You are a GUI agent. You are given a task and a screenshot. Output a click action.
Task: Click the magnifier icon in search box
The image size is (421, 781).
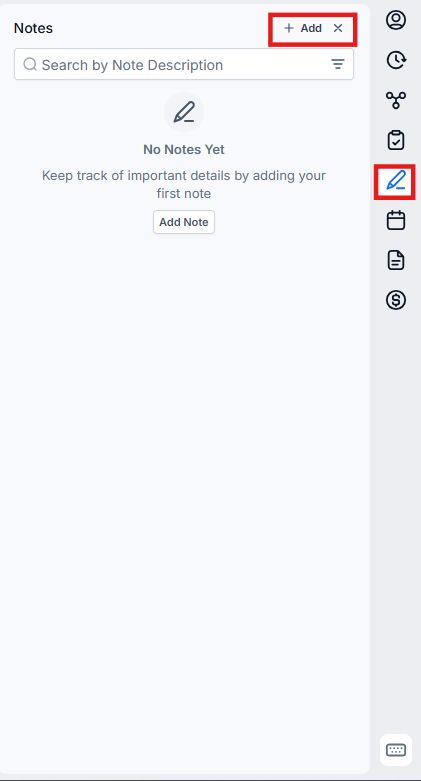click(x=30, y=64)
